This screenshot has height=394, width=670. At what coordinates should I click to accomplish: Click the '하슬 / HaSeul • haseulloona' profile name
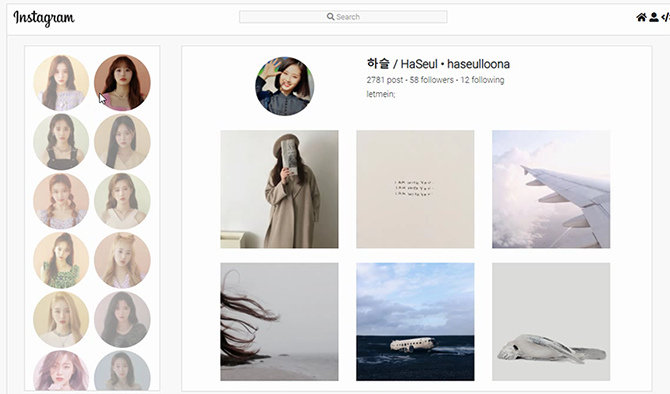click(438, 64)
